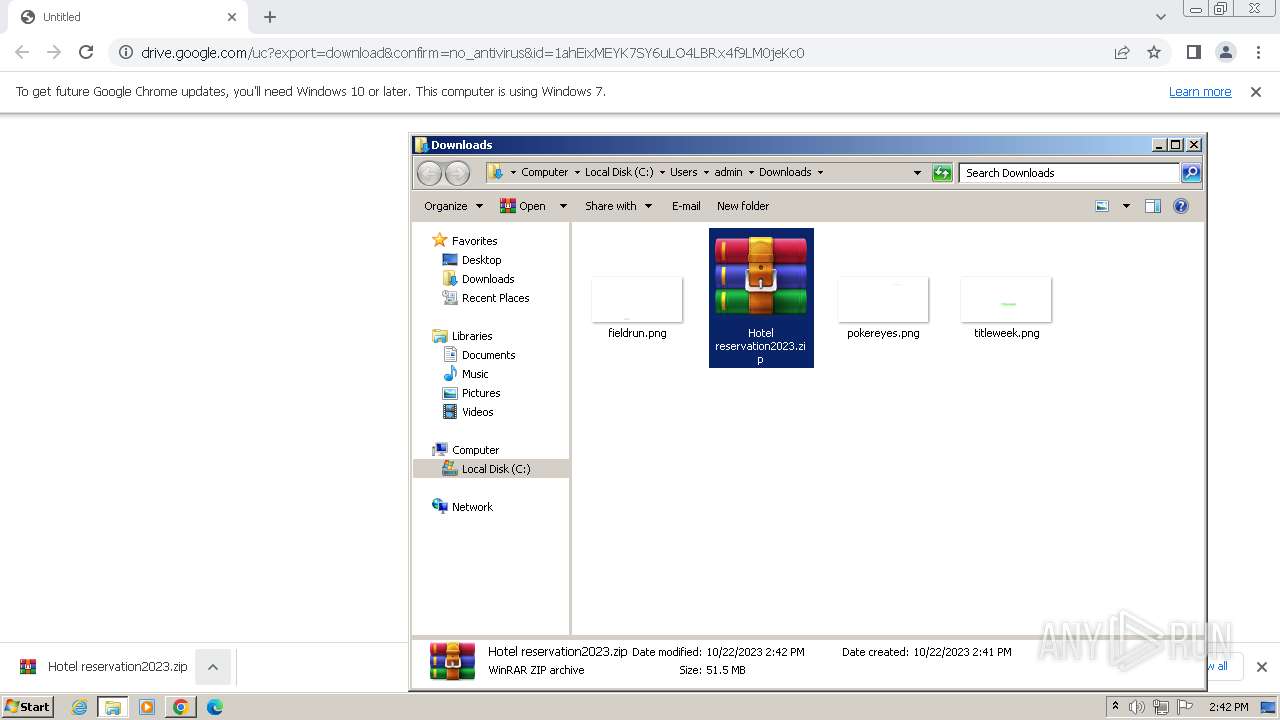Select Recent Places in navigation pane

[x=495, y=298]
